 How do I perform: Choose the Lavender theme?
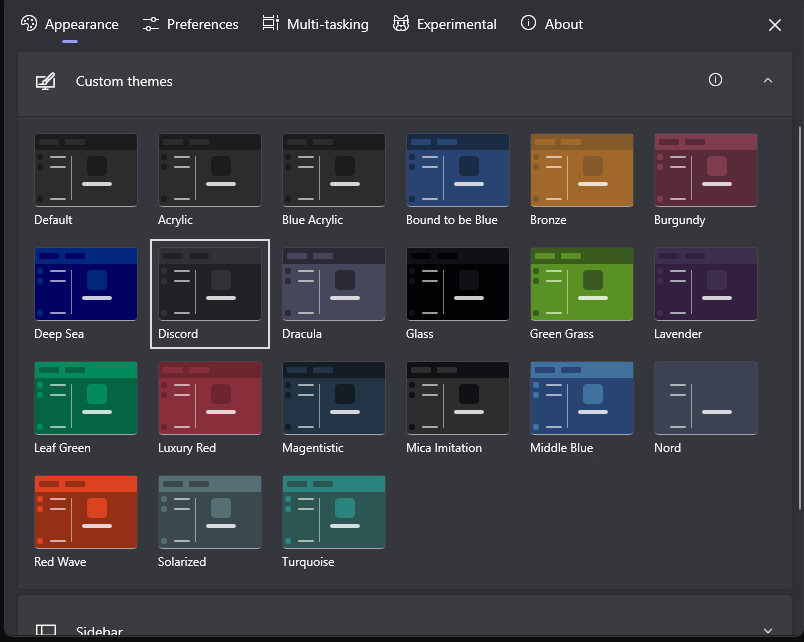[706, 284]
